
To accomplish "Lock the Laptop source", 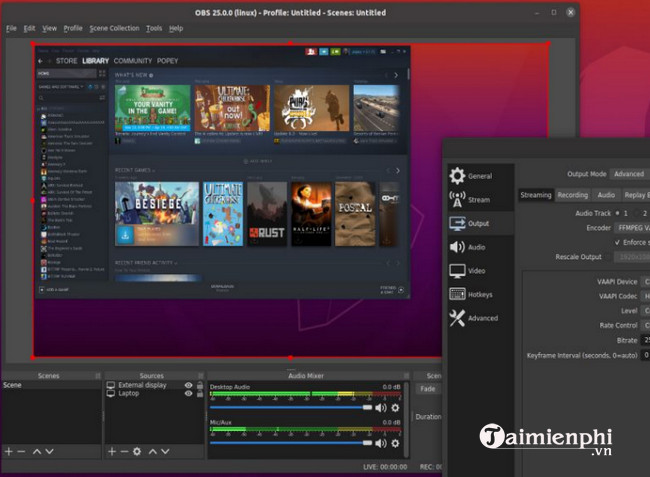I will click(200, 393).
